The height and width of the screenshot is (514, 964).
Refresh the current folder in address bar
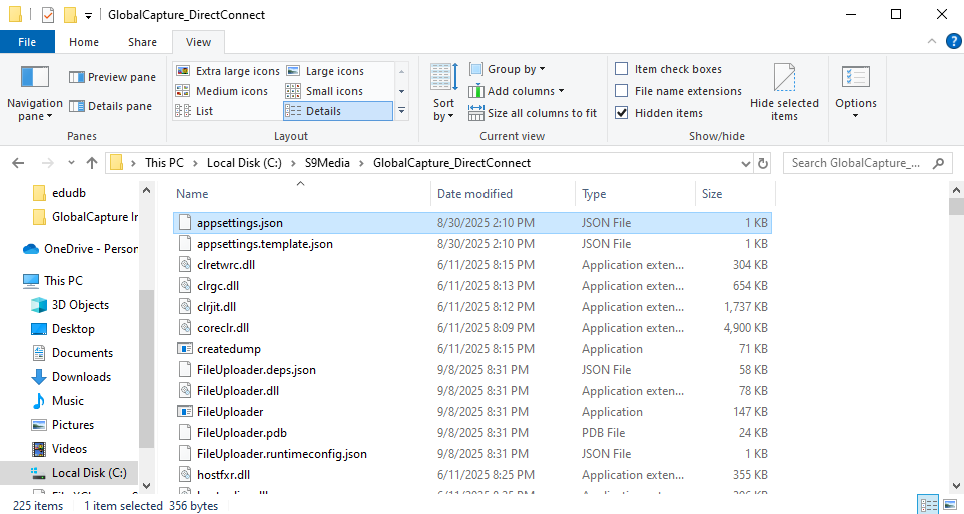(x=764, y=163)
